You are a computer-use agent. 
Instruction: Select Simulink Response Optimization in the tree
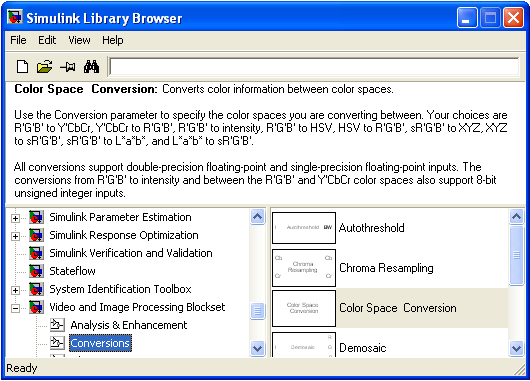[124, 235]
